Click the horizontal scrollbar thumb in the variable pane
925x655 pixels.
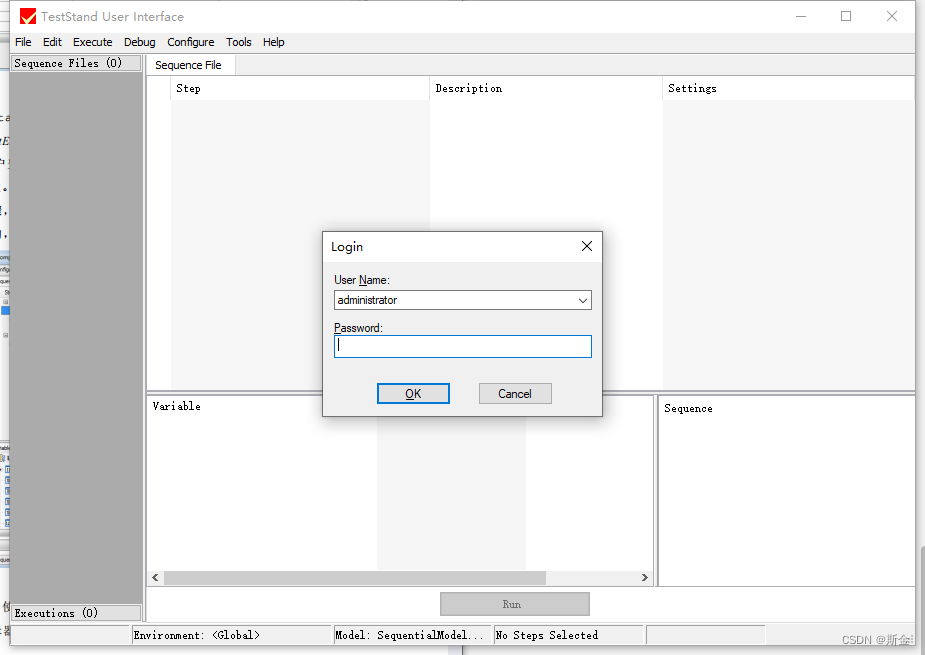tap(355, 578)
